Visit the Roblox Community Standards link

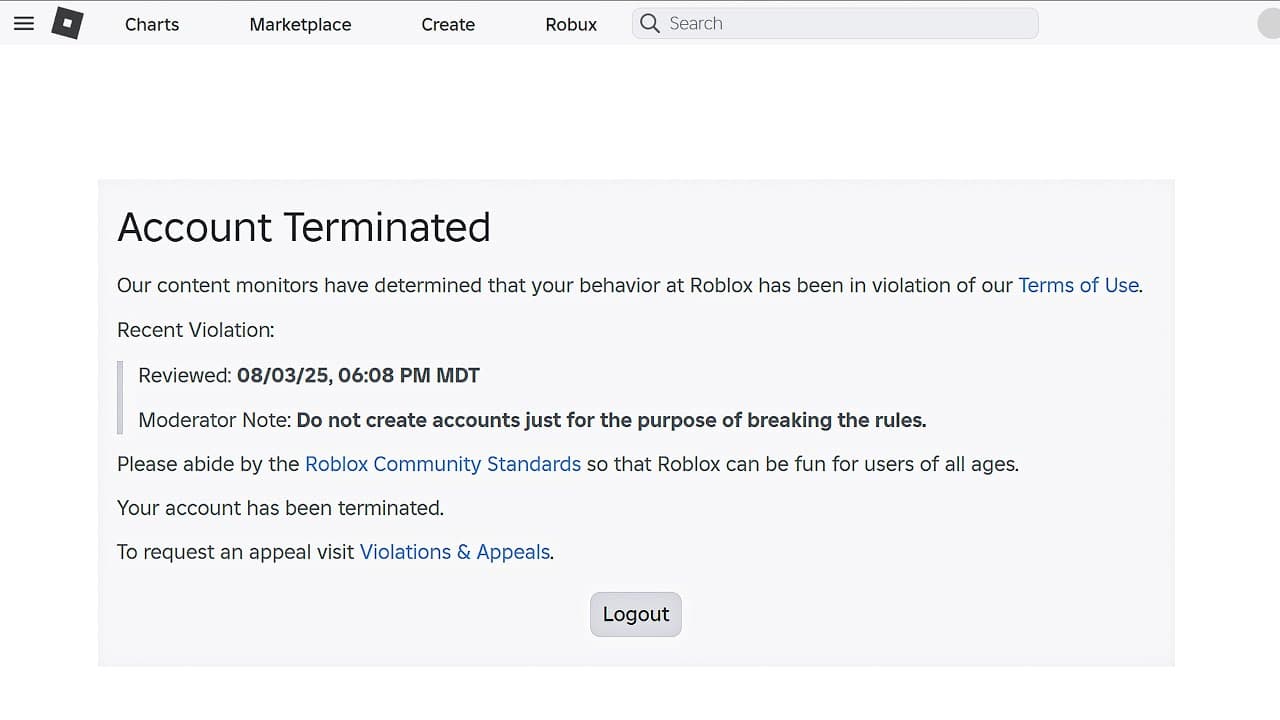pos(443,464)
